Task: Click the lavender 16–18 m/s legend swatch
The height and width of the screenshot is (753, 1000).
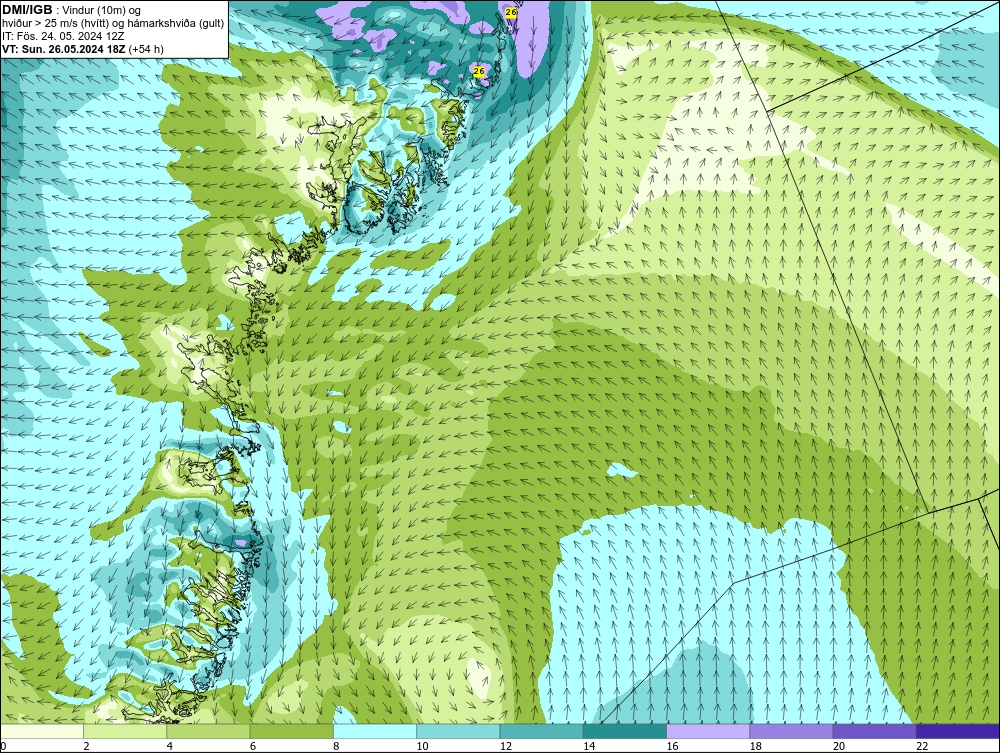Action: [708, 731]
